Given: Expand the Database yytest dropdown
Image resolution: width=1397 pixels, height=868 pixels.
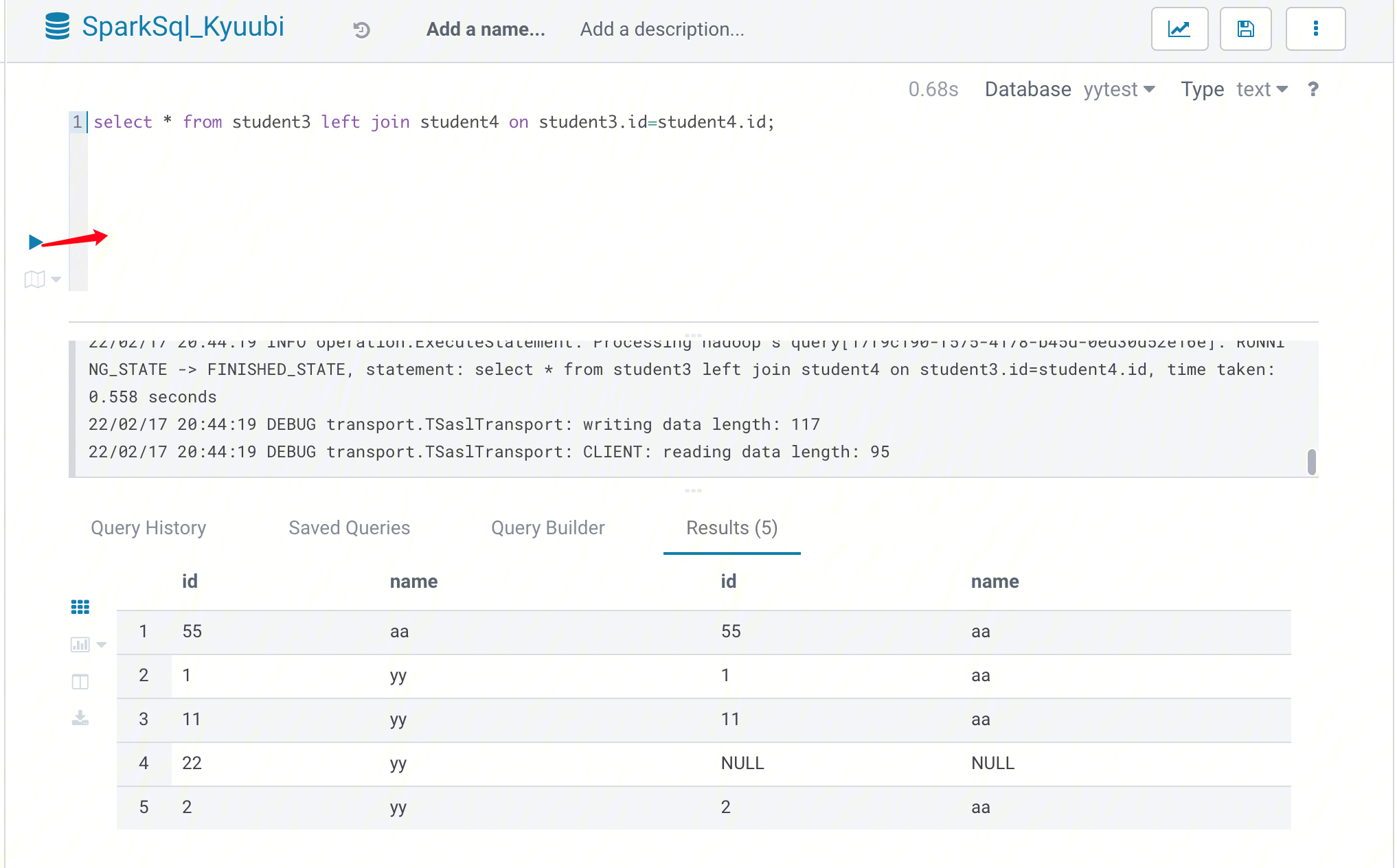Looking at the screenshot, I should 1119,89.
